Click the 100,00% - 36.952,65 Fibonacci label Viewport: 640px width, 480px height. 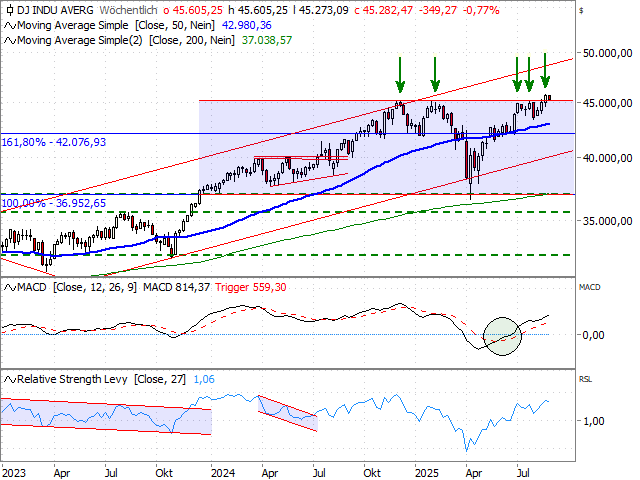54,203
